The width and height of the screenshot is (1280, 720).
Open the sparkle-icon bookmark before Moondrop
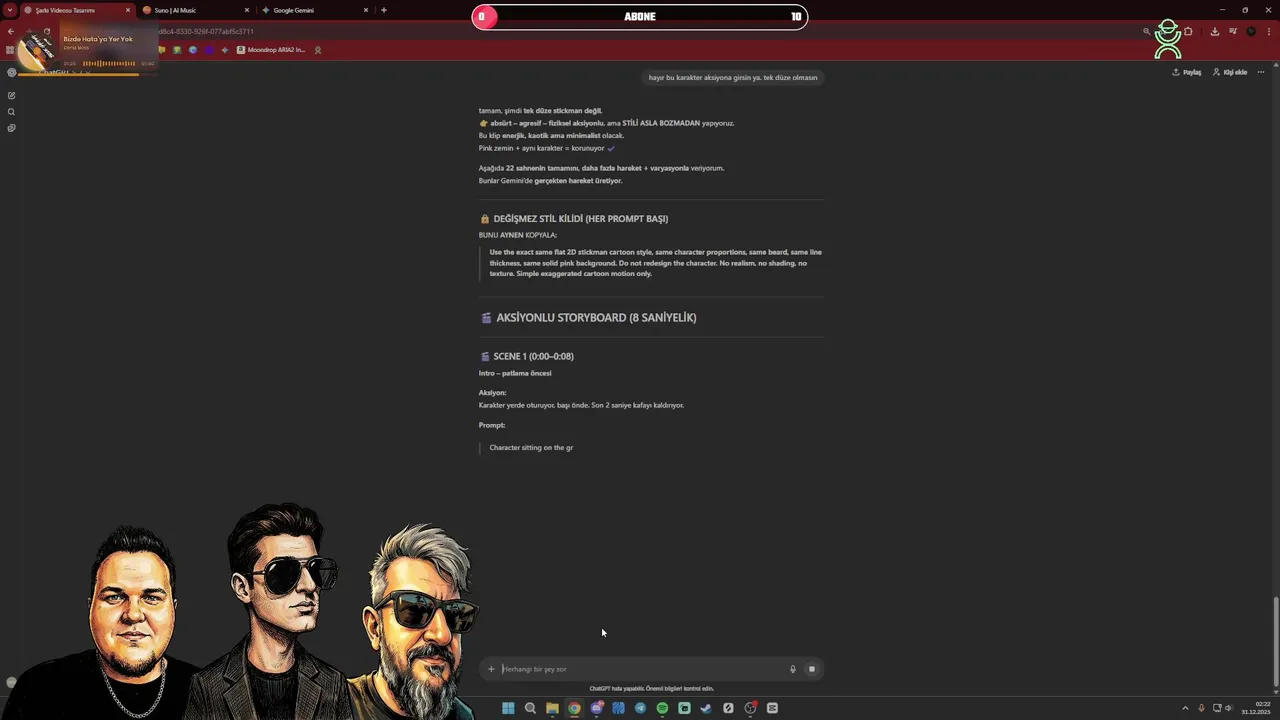pos(224,49)
